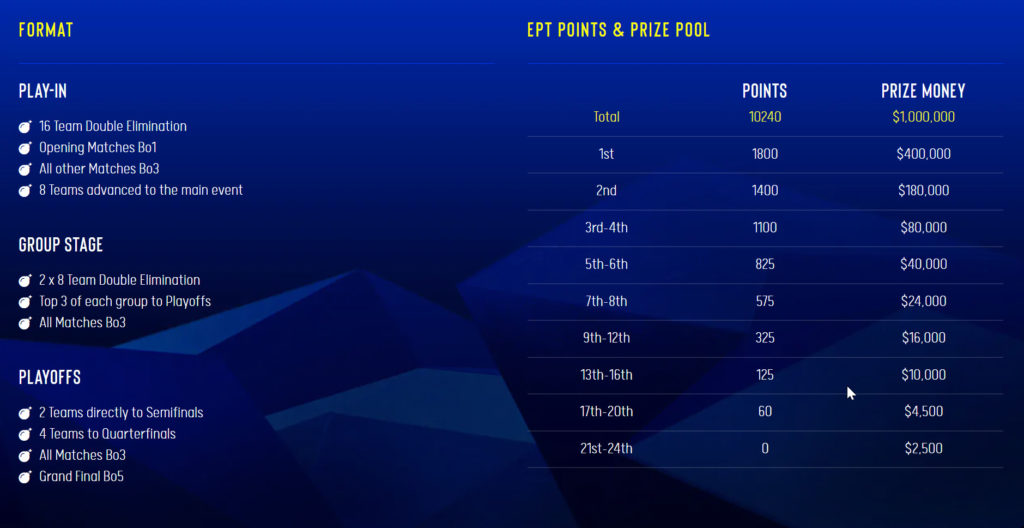Click bomb bullet next to 'Opening Matches Bo1'
Viewport: 1024px width, 528px height.
(25, 148)
